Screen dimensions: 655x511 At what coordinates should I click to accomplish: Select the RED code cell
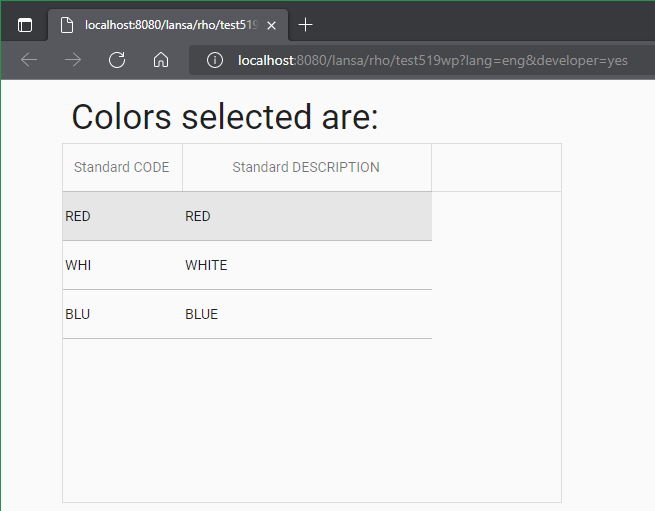point(122,216)
